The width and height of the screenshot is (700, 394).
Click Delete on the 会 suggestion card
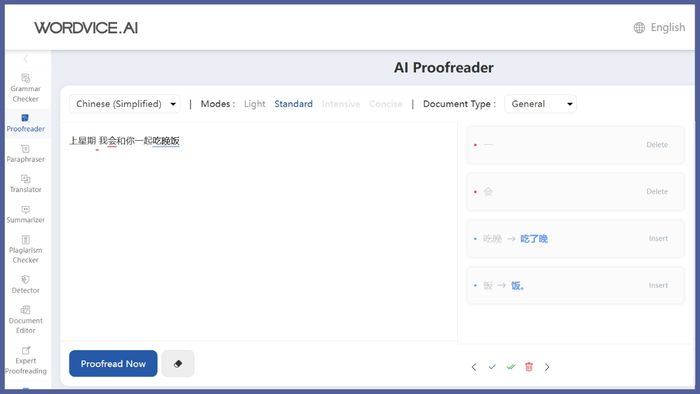pos(657,191)
